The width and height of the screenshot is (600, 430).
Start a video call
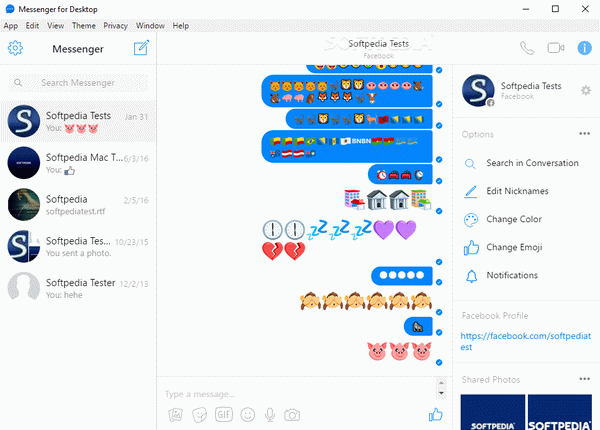(556, 48)
